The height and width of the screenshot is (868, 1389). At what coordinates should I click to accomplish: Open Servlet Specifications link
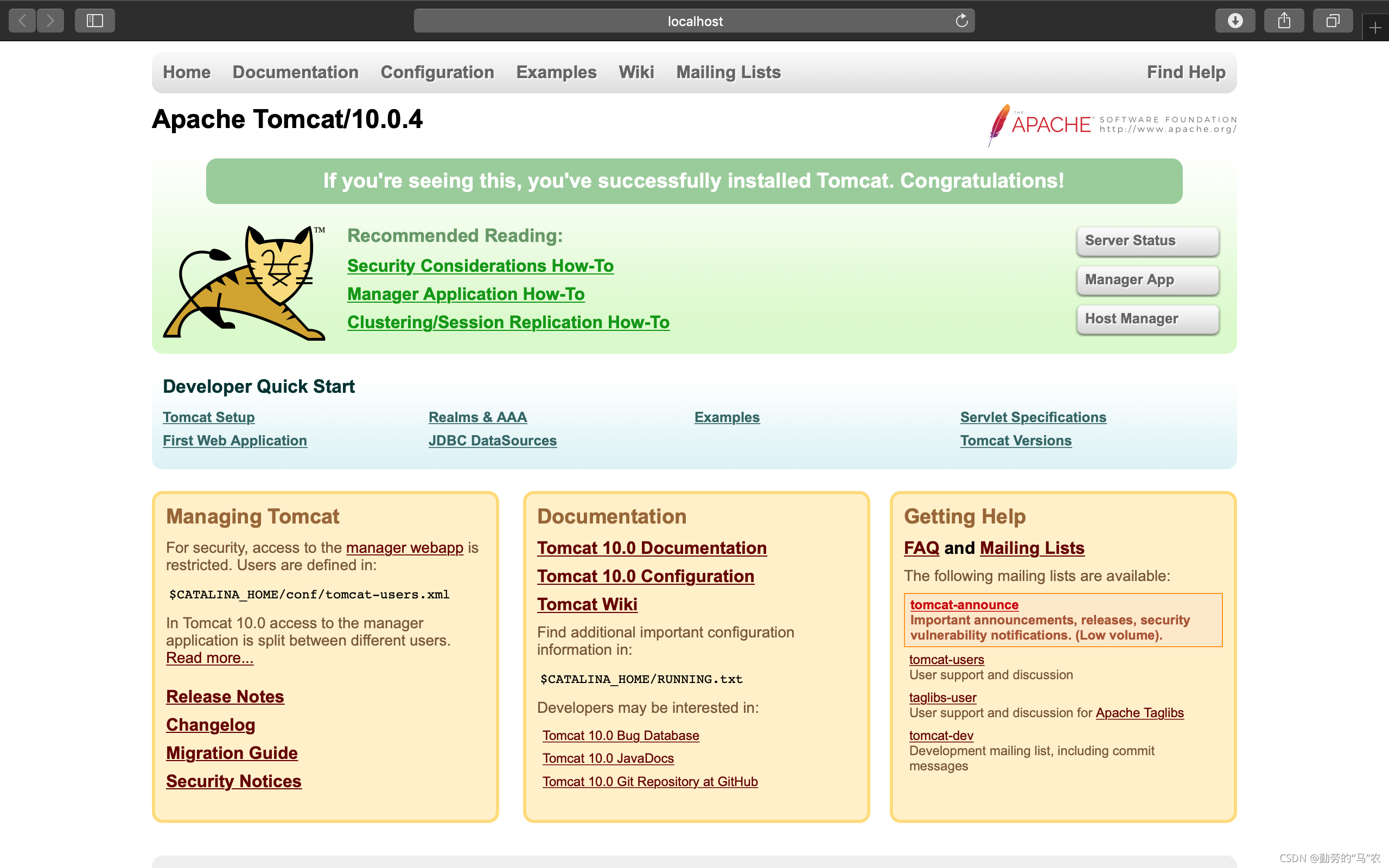point(1033,417)
